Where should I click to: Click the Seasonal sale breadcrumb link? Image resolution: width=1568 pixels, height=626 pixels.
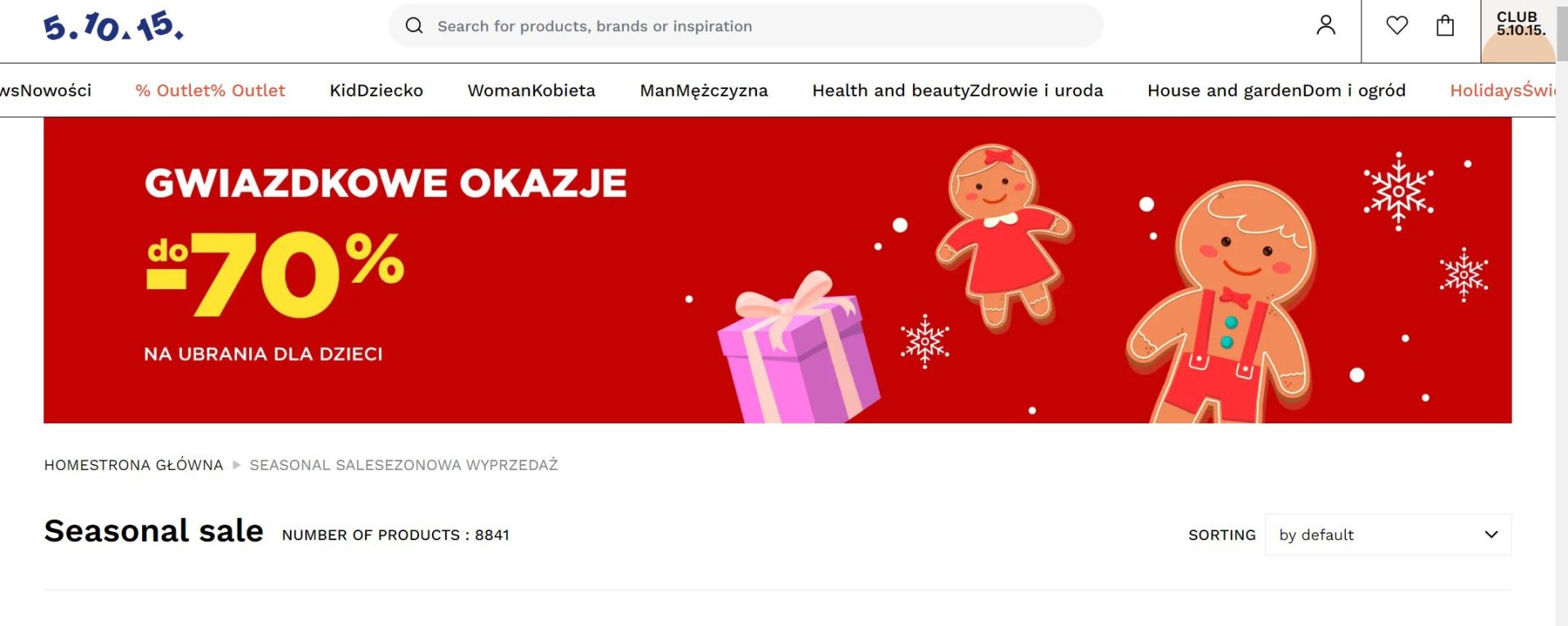click(x=403, y=465)
